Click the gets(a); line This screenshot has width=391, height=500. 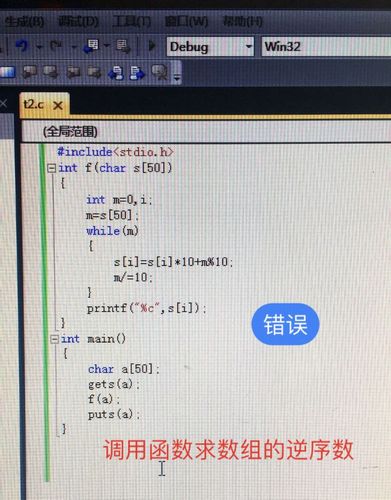coord(114,384)
